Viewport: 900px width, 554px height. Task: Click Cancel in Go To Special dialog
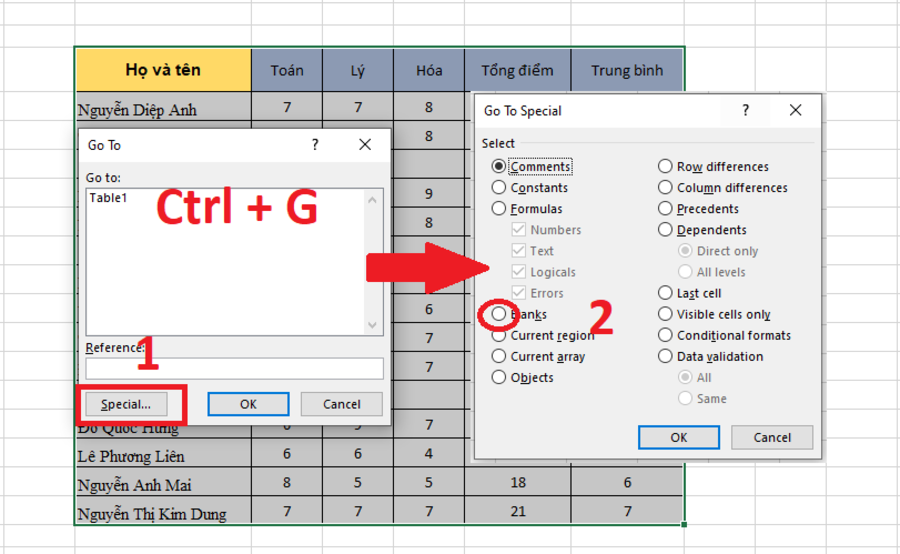point(772,437)
